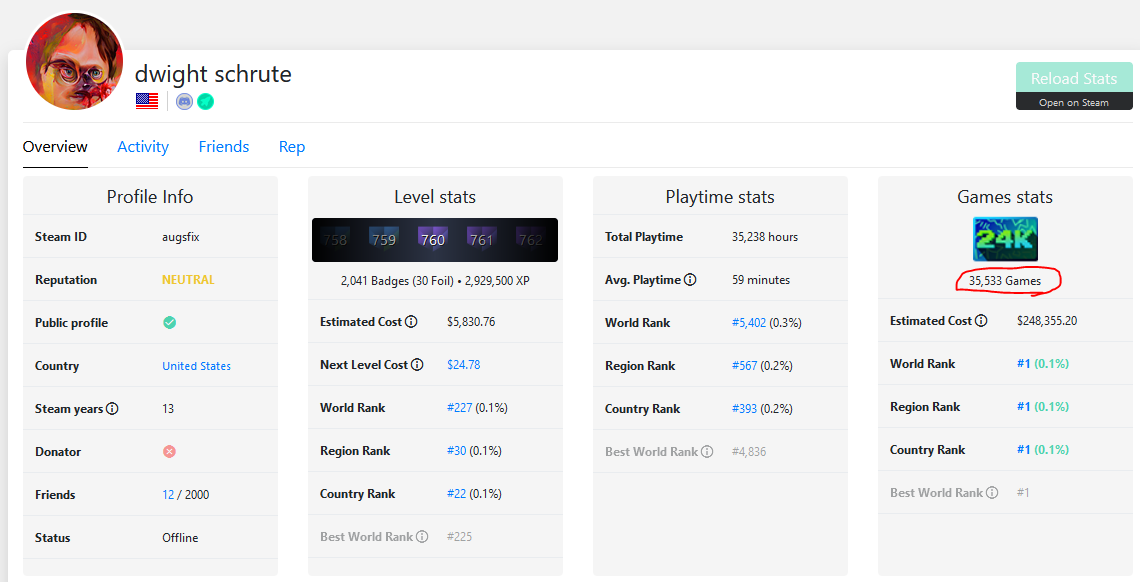This screenshot has height=582, width=1140.
Task: Open Playtime Country Rank #393 link
Action: pos(744,408)
